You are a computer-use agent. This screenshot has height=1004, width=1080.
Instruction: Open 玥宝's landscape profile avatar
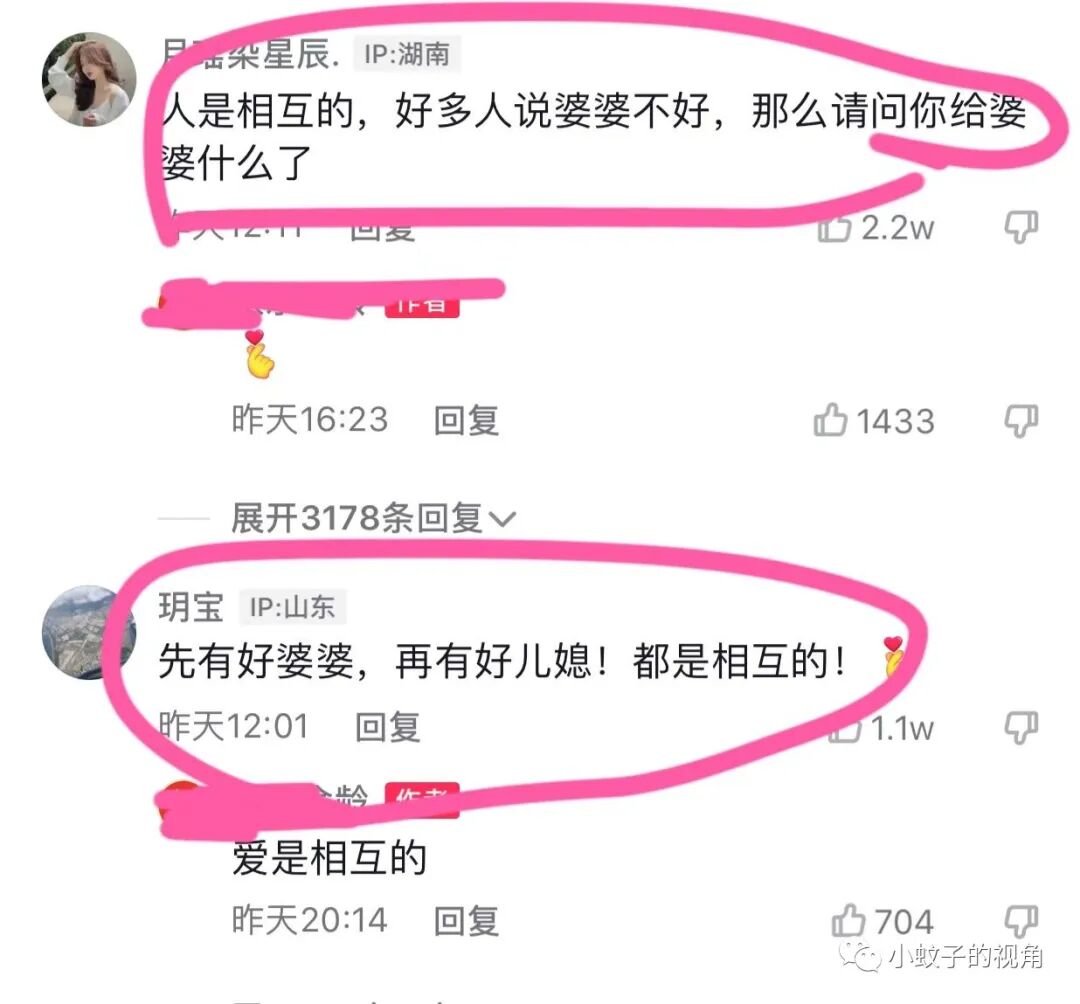coord(89,632)
